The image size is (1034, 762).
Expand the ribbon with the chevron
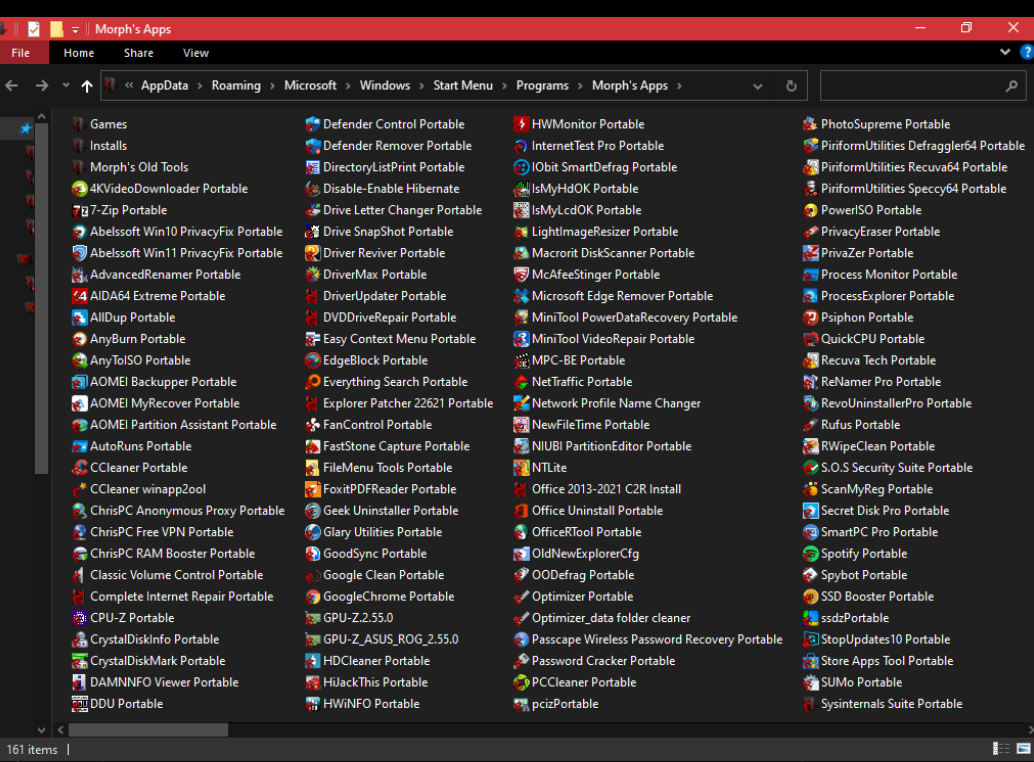(1005, 52)
